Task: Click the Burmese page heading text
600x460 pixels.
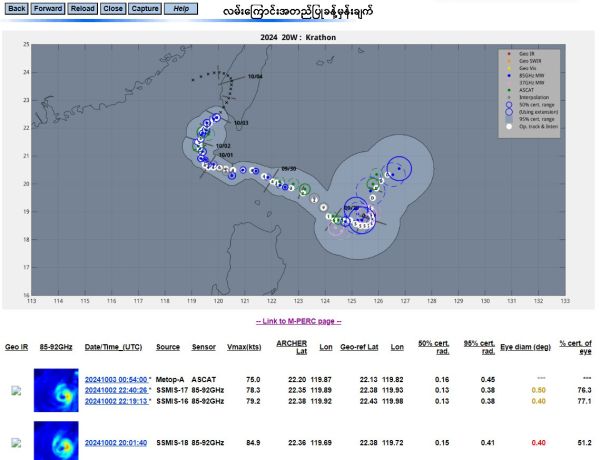Action: click(x=298, y=11)
